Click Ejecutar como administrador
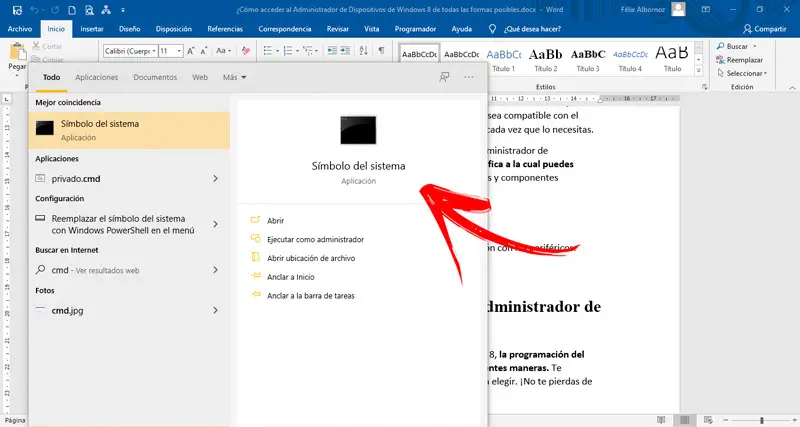The image size is (800, 427). point(307,239)
